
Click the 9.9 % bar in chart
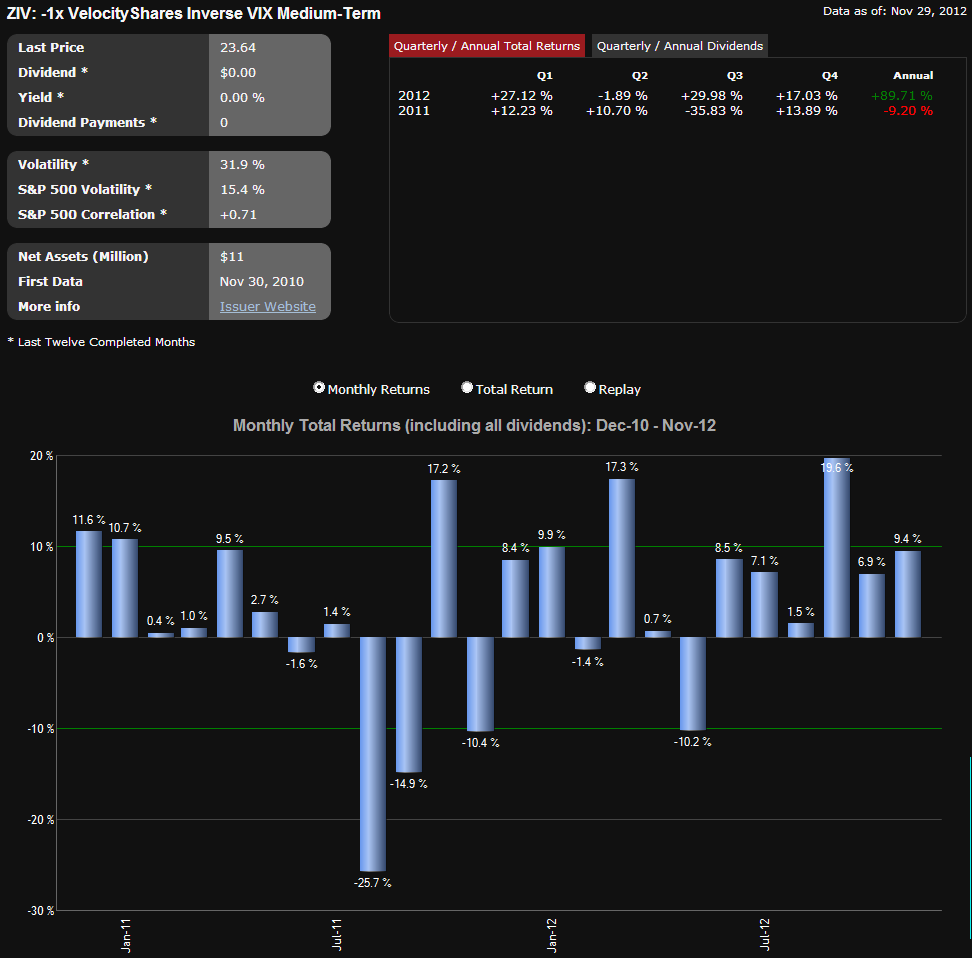click(x=552, y=592)
